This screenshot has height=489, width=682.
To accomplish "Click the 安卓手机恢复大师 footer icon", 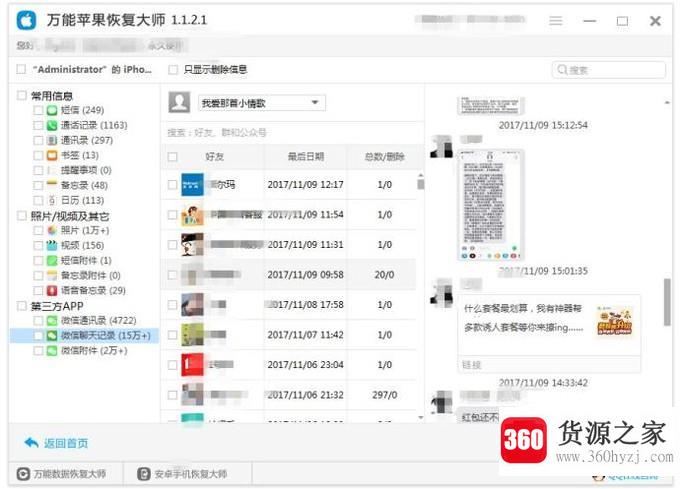I will pyautogui.click(x=144, y=474).
